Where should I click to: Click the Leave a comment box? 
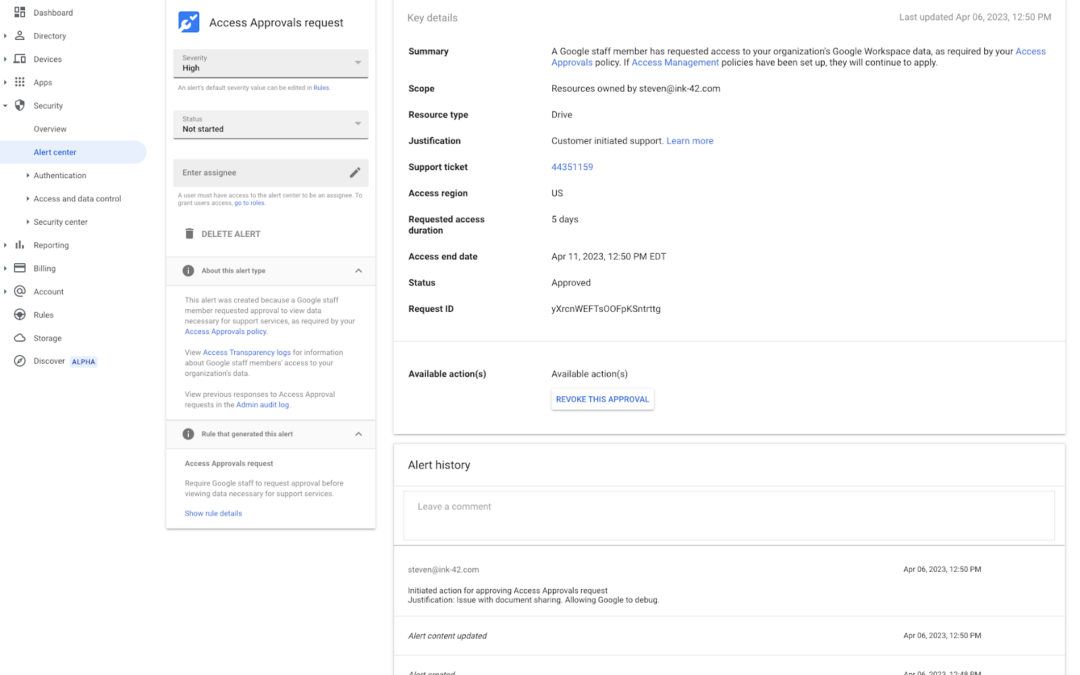[729, 515]
